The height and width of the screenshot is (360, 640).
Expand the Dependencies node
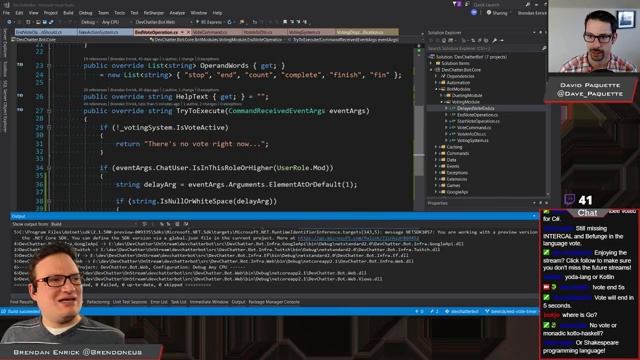pos(437,76)
